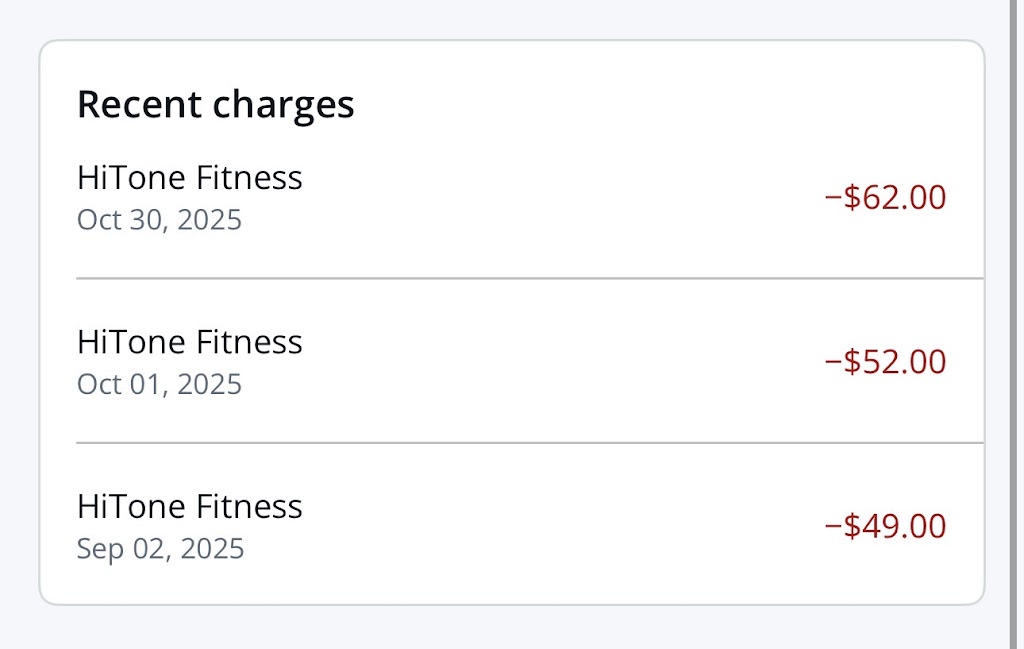Click empty middle of the $49.00 charge row
Viewport: 1024px width, 649px height.
pyautogui.click(x=560, y=526)
